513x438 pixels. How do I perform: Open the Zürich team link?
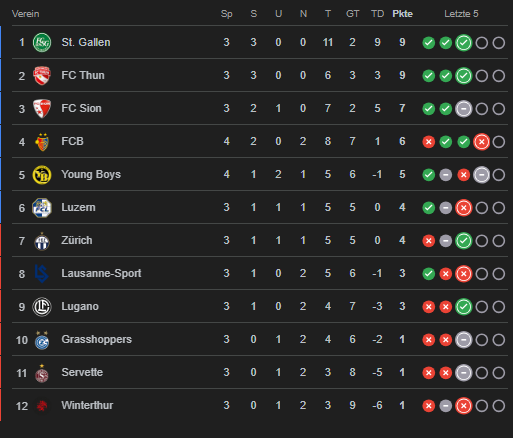[x=77, y=240]
